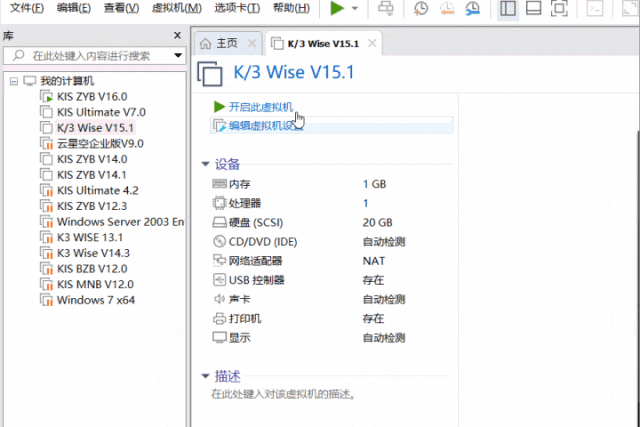Open the 帮助(H) menu
Screen dimensions: 640x427
point(291,8)
